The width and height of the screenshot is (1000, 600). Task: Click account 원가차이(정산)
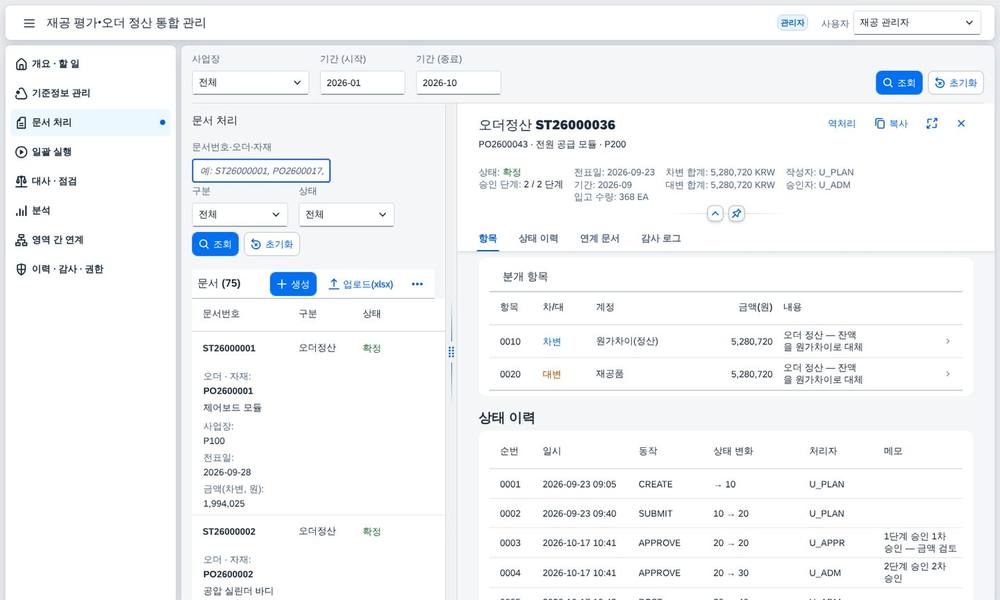click(626, 342)
